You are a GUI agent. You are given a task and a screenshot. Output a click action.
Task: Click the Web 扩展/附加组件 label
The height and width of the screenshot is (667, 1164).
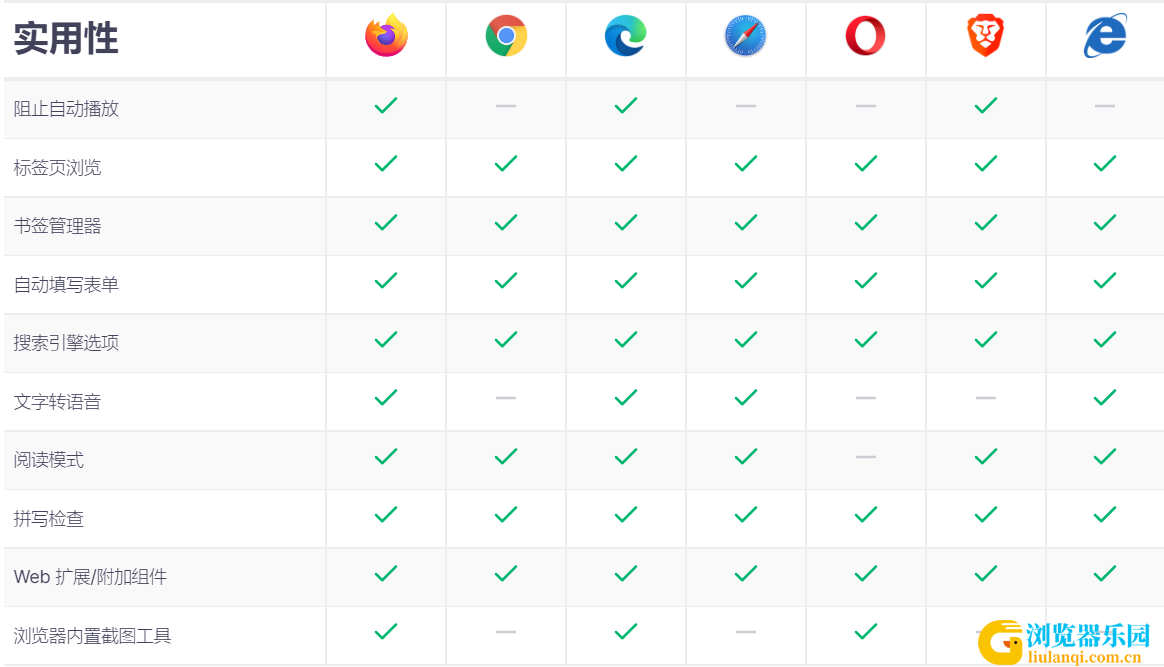91,576
